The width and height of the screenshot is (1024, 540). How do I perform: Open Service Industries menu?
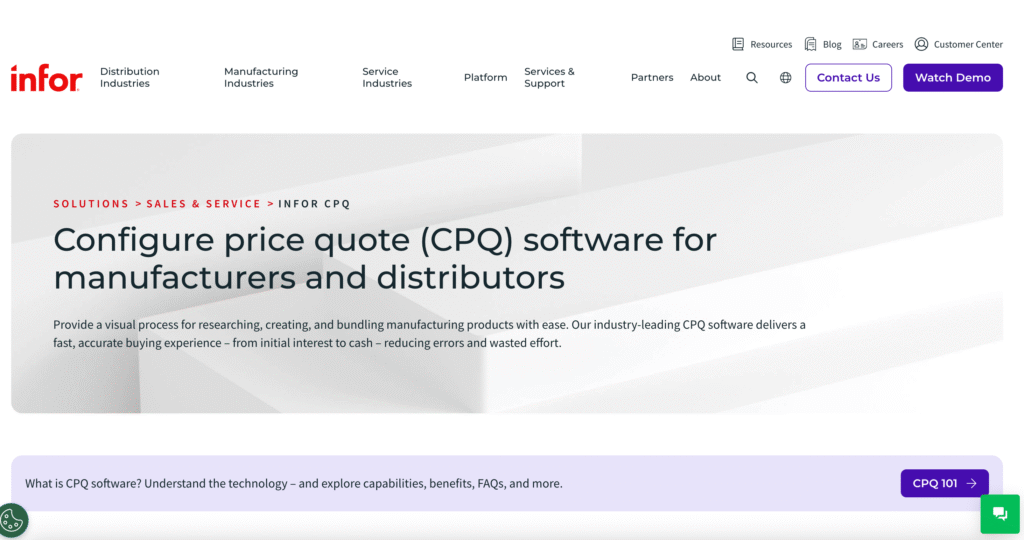387,78
